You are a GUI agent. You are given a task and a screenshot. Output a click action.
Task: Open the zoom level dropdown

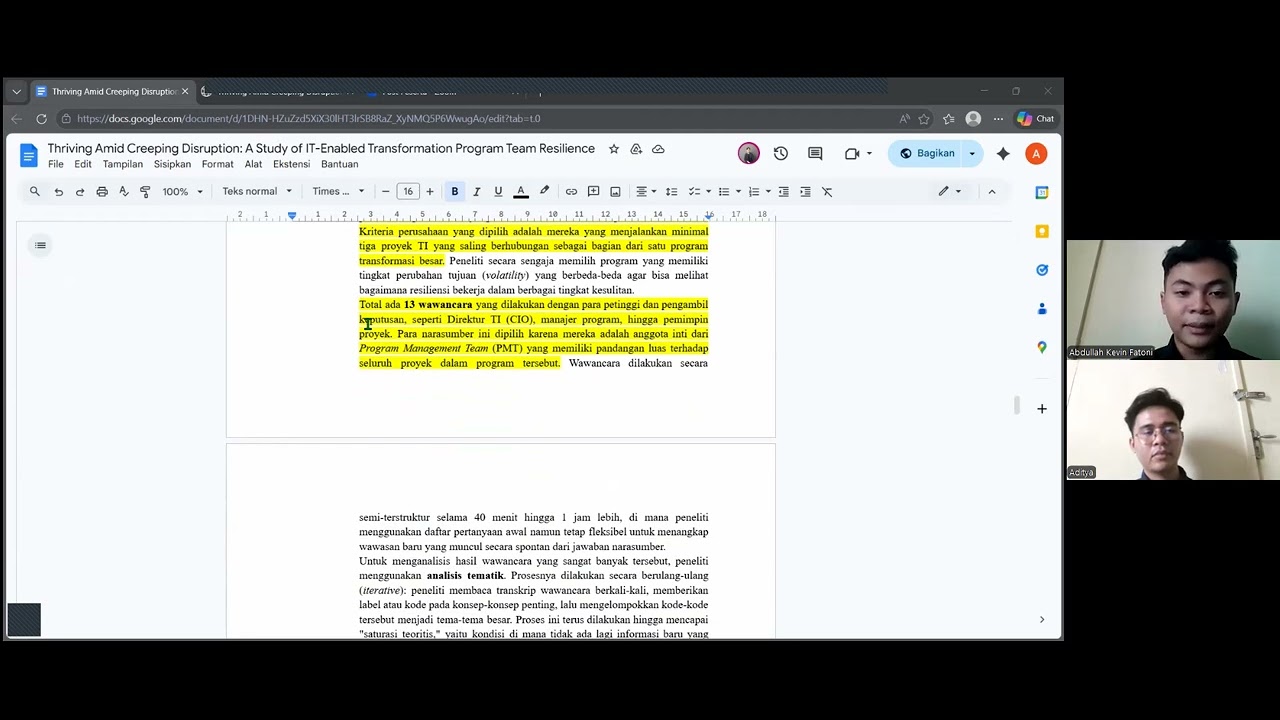pyautogui.click(x=183, y=191)
